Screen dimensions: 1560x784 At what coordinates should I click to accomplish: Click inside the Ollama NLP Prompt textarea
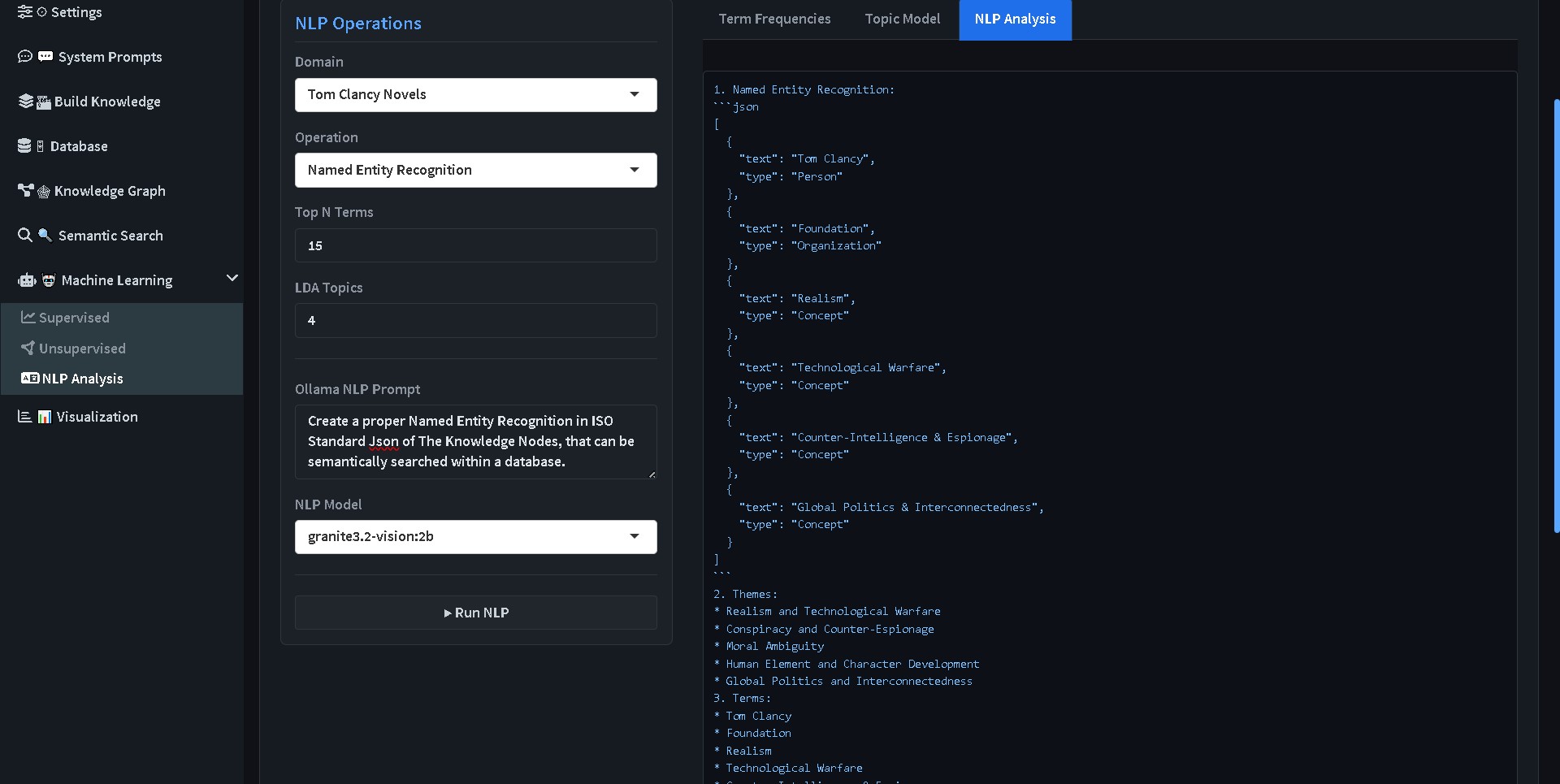[x=476, y=442]
